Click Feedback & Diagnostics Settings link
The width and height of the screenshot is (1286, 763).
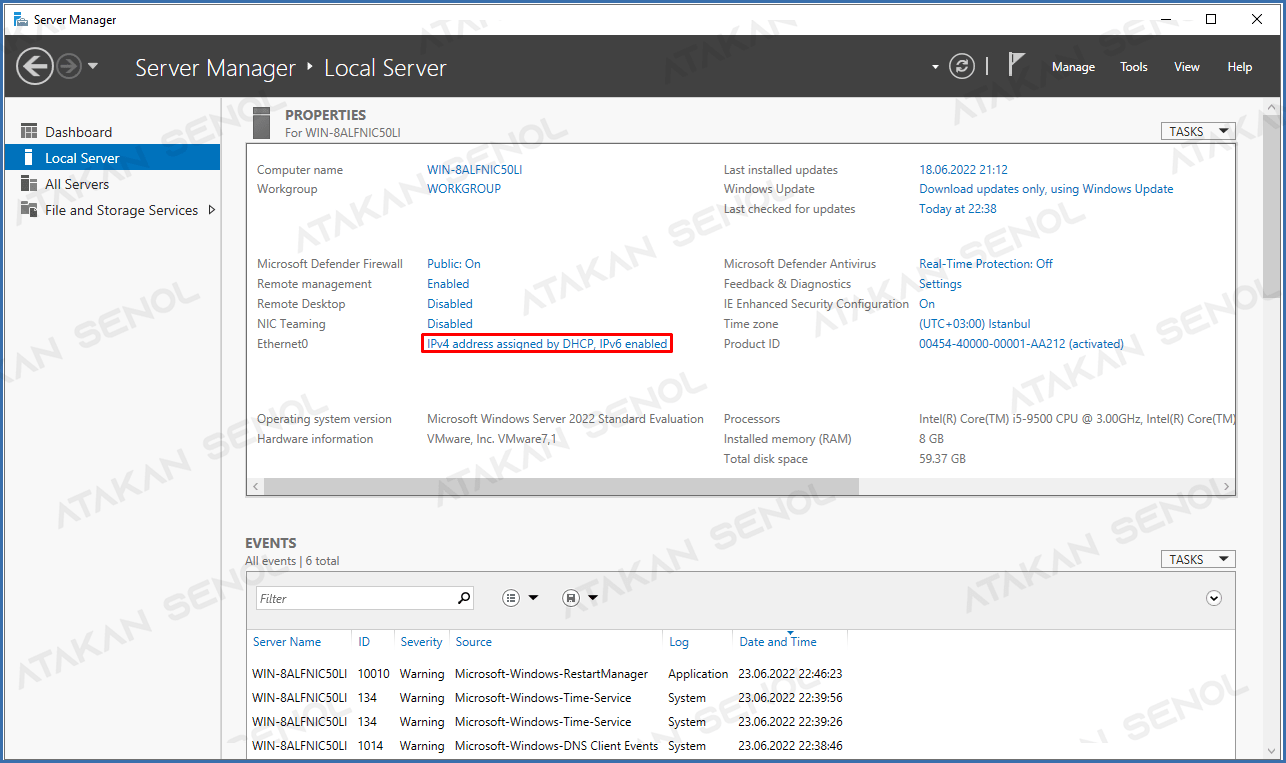pos(940,284)
